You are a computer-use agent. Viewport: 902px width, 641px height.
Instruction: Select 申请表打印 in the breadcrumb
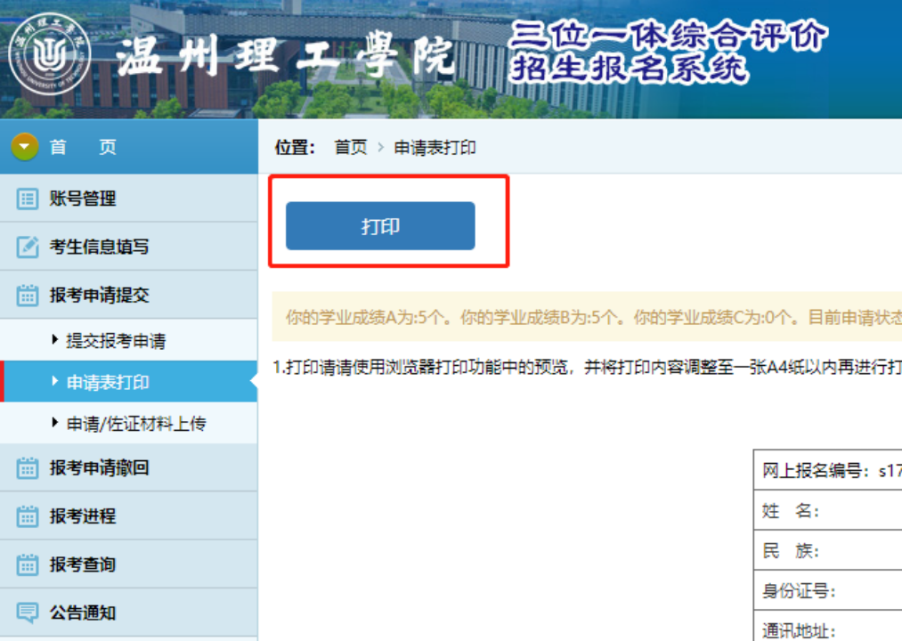click(x=435, y=148)
